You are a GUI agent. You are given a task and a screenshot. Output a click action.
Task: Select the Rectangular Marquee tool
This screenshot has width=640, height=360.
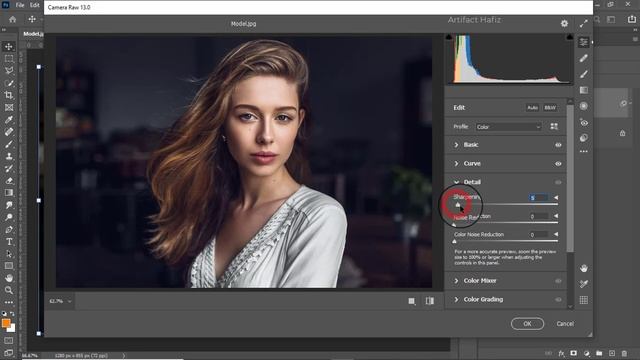coord(9,59)
